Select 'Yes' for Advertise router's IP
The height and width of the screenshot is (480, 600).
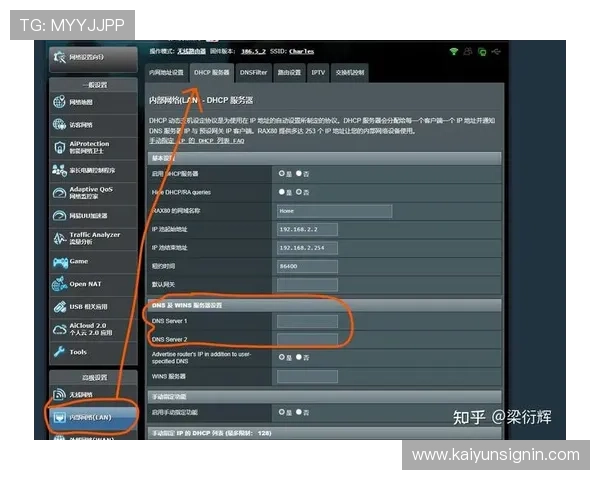click(282, 357)
